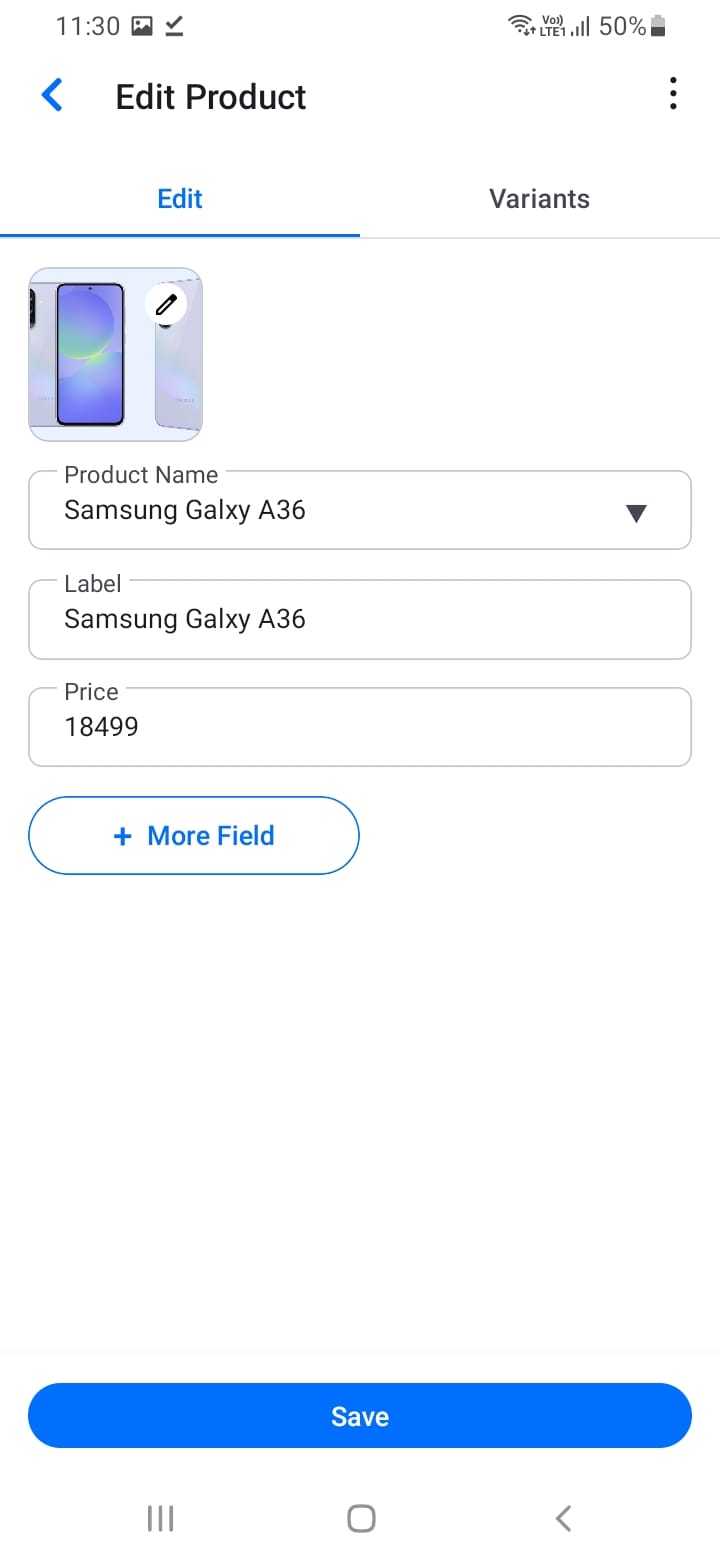
Task: Tap the plus icon in More Field
Action: click(123, 836)
